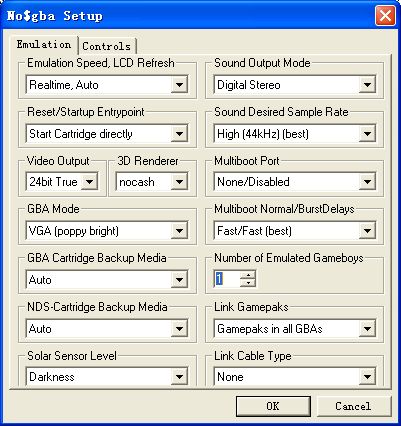Open Sound Desired Sample Rate dropdown

tap(295, 134)
